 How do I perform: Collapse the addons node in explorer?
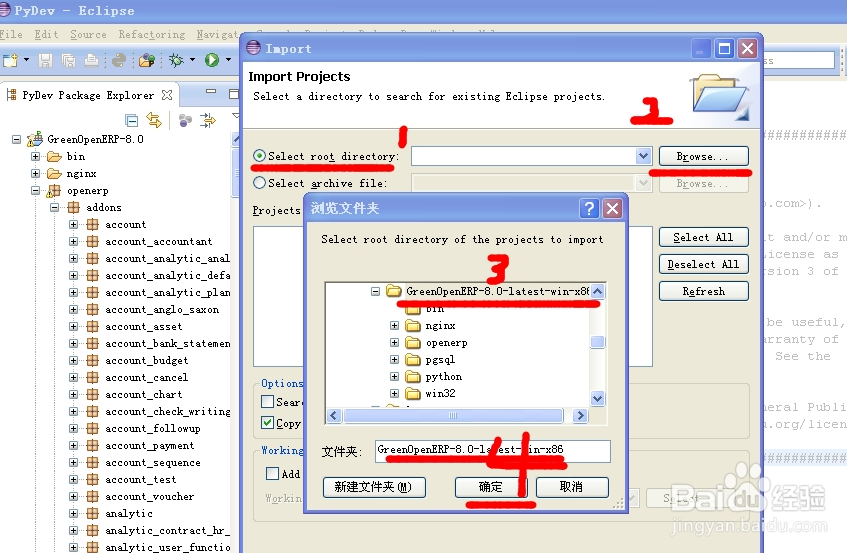pyautogui.click(x=55, y=207)
